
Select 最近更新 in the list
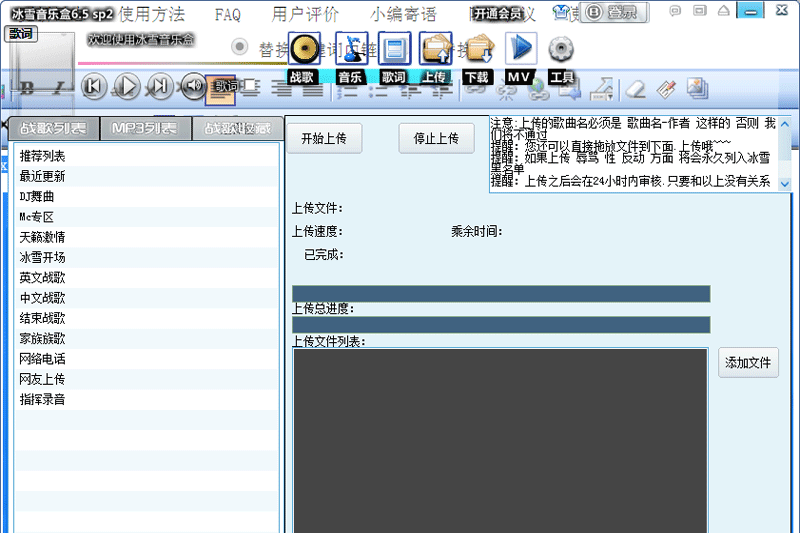point(146,176)
